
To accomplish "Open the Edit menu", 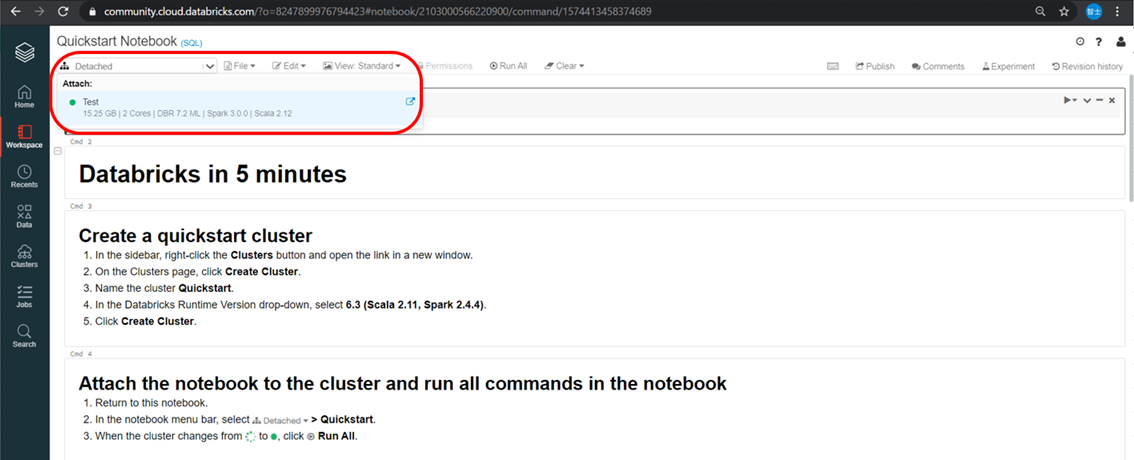I will click(x=289, y=66).
